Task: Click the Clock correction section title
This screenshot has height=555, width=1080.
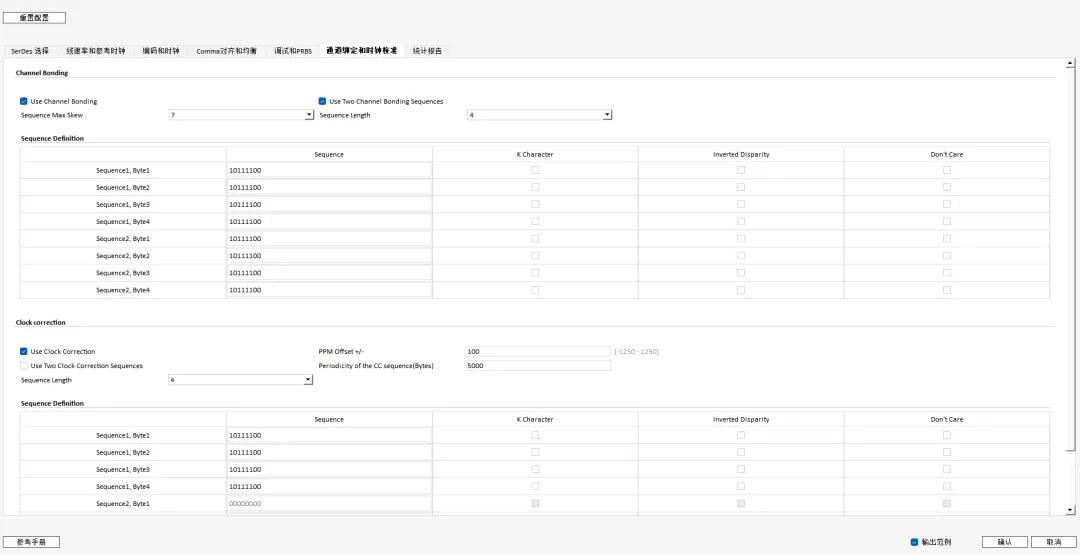Action: click(x=41, y=322)
